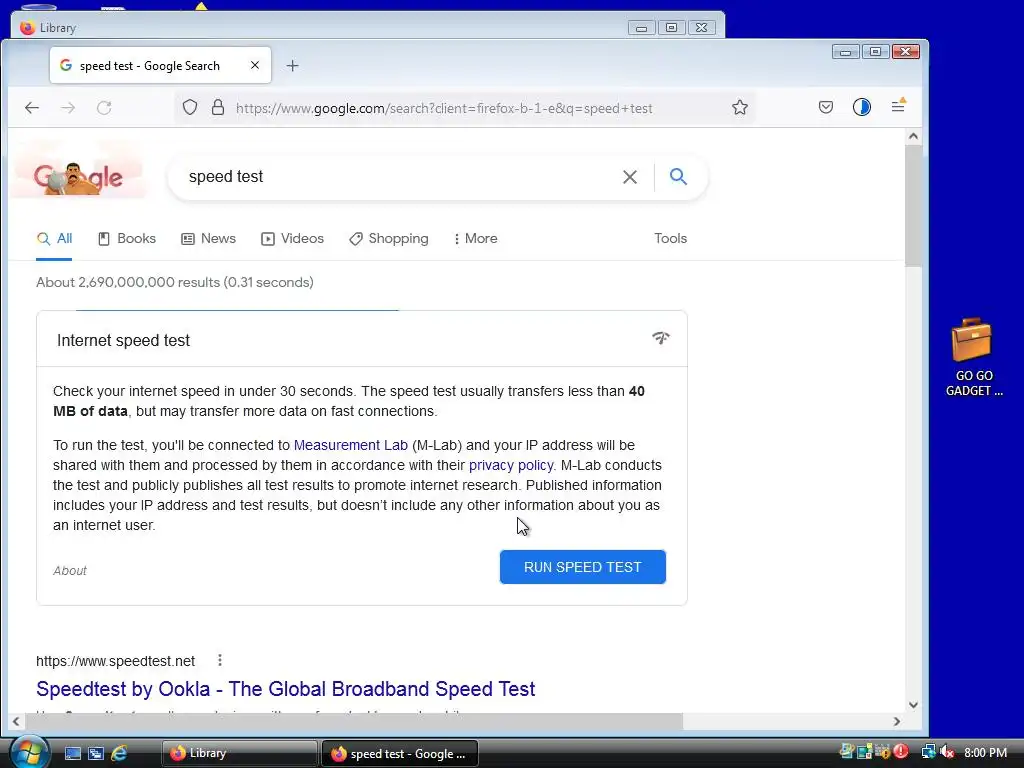Open the Firefox application menu

(x=898, y=106)
